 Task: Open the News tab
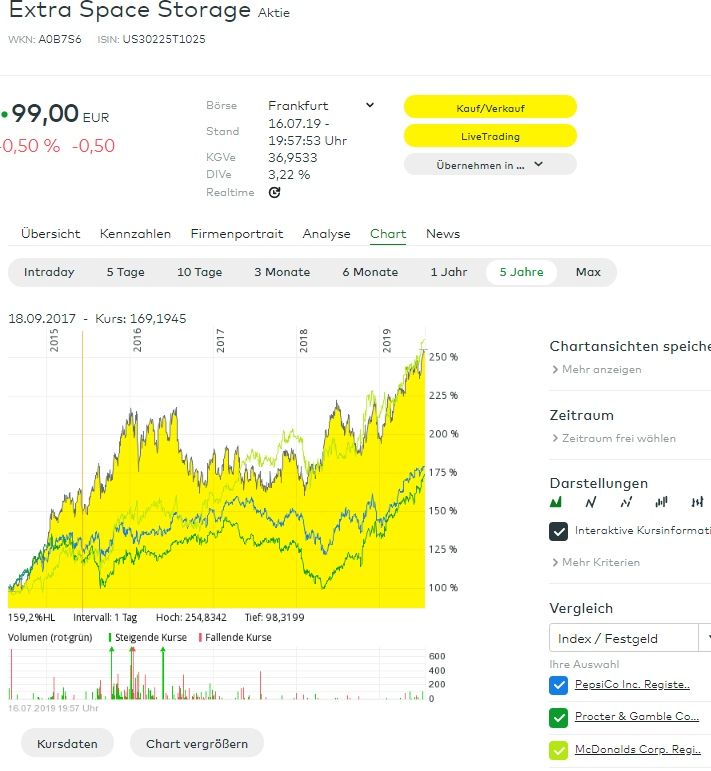pyautogui.click(x=443, y=234)
